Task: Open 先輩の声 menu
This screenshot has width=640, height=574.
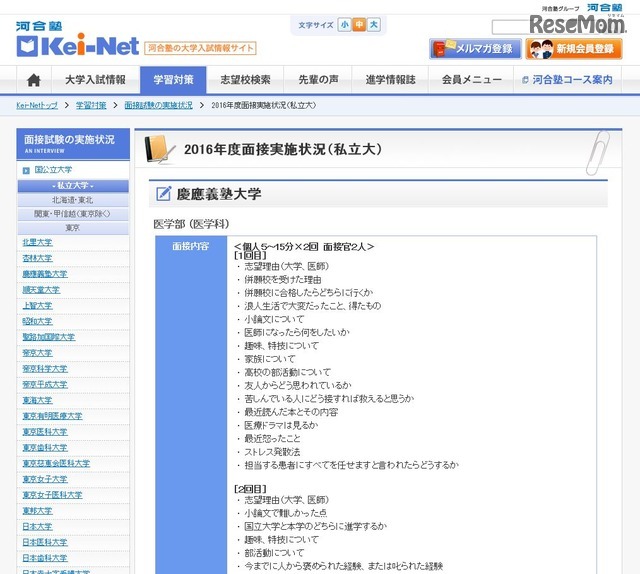Action: pyautogui.click(x=318, y=80)
